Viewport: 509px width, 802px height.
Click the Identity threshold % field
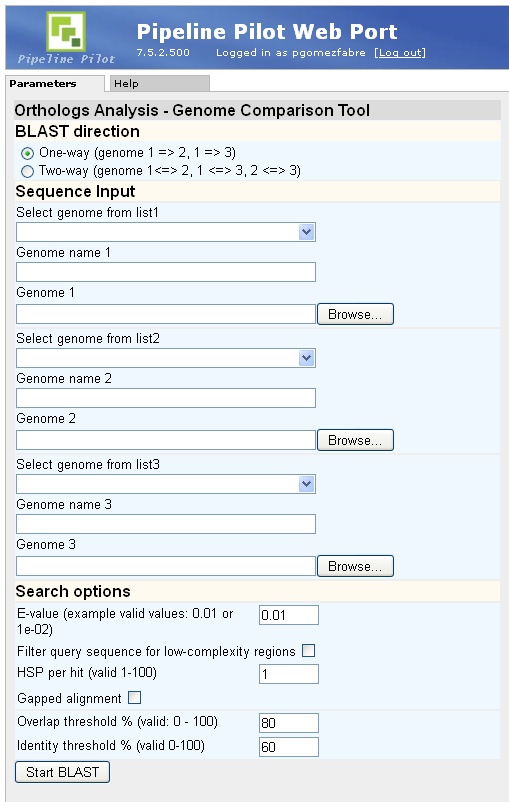click(289, 747)
